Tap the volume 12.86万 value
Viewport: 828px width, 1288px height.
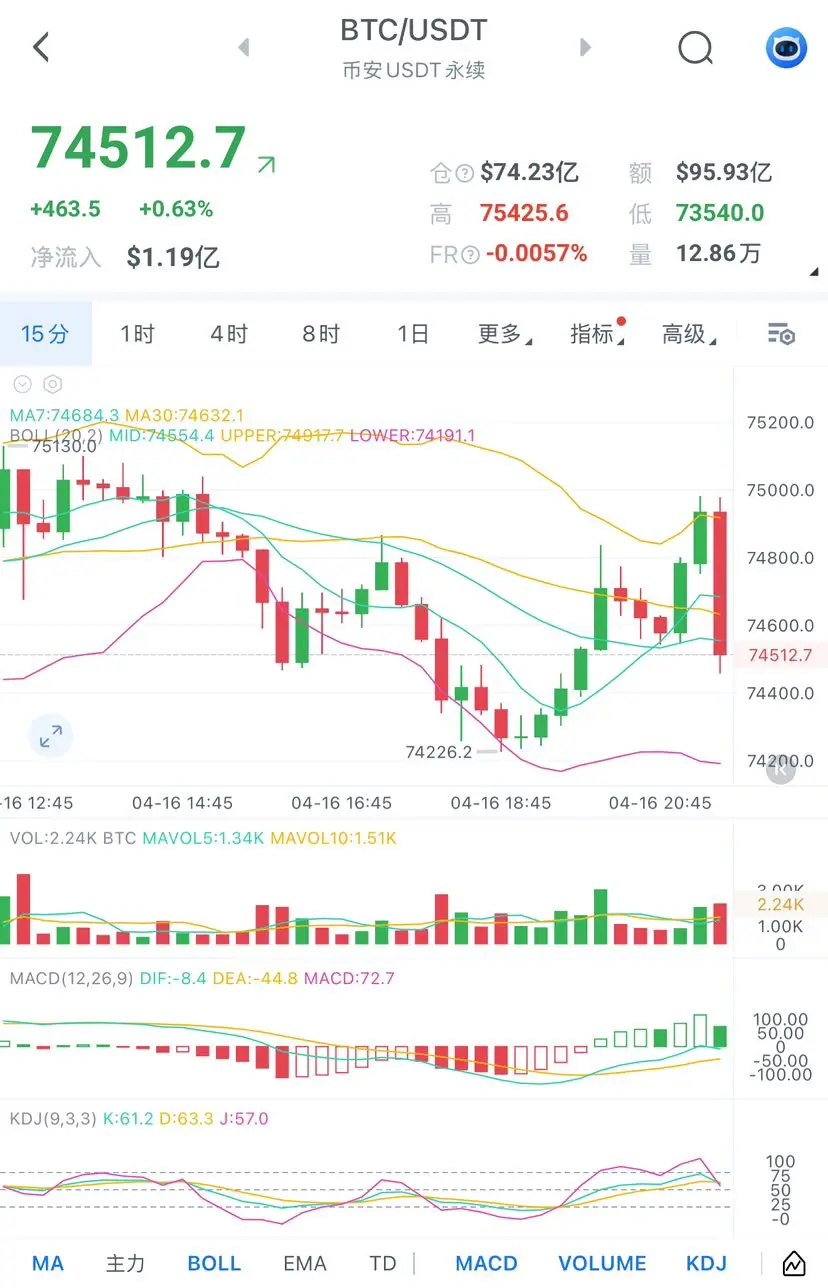tap(719, 254)
